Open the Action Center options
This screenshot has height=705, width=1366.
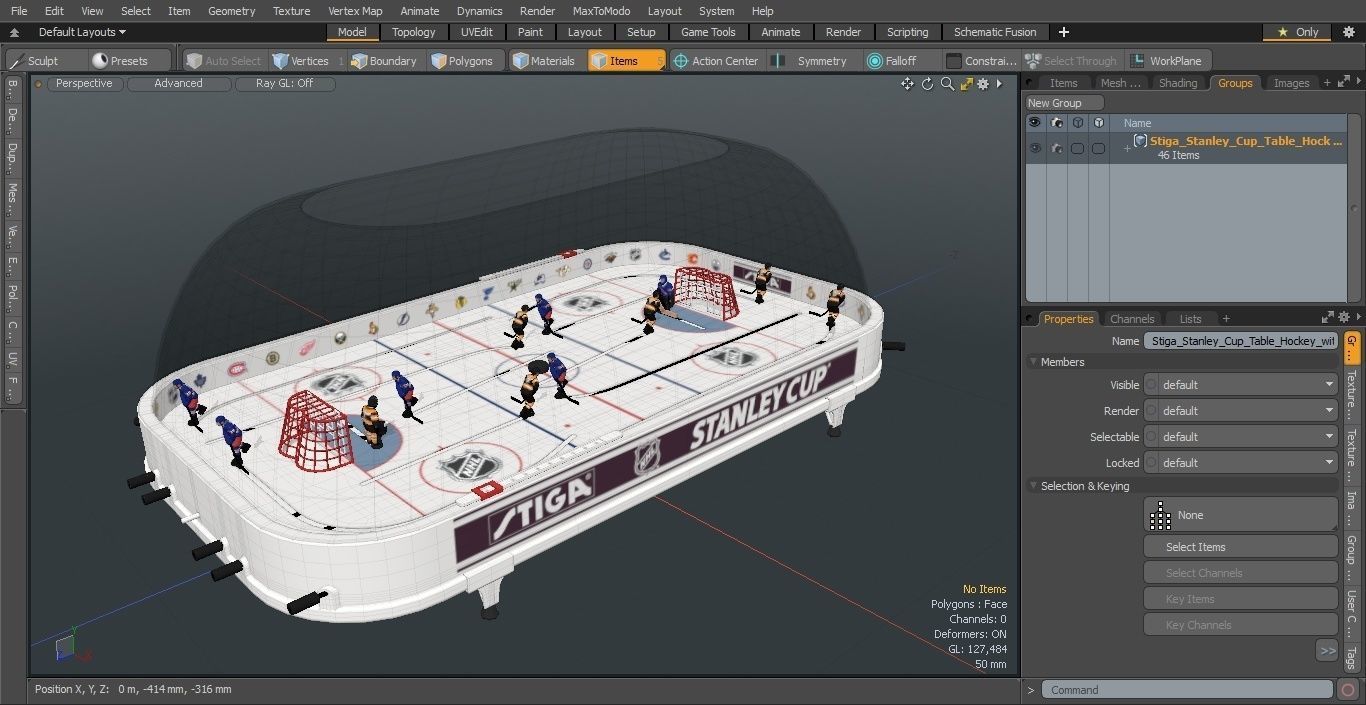[x=716, y=61]
